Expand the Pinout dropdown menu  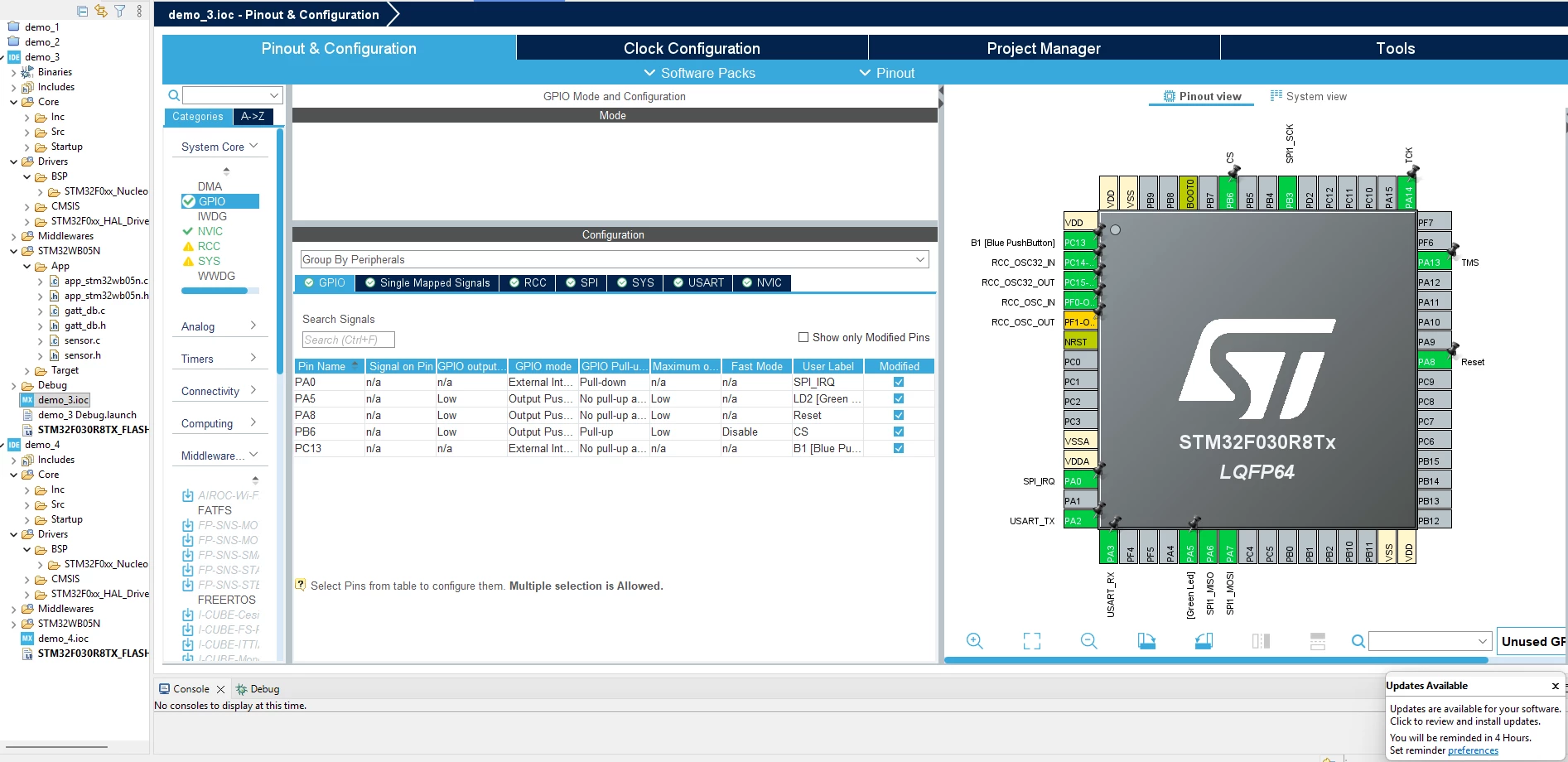887,73
